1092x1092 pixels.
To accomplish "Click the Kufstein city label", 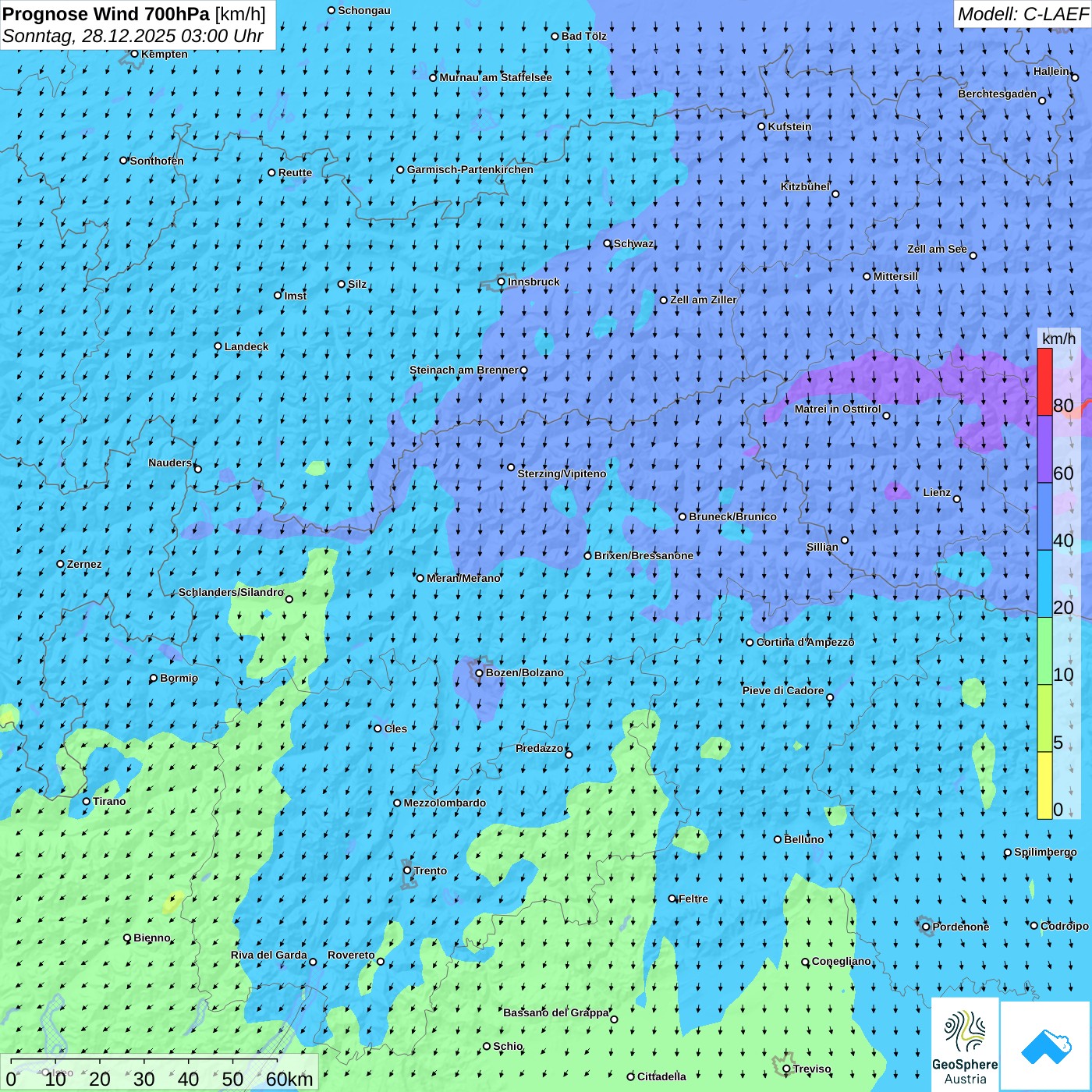I will 790,126.
